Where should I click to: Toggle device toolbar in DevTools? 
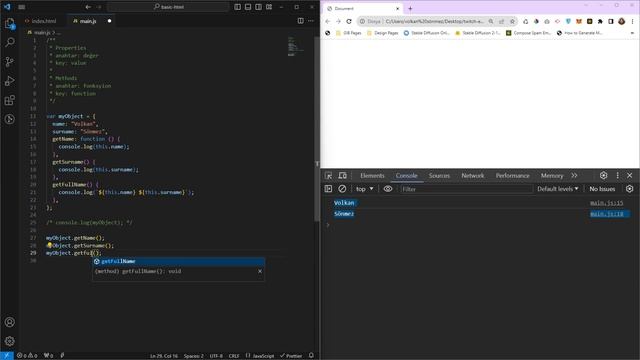click(x=342, y=176)
